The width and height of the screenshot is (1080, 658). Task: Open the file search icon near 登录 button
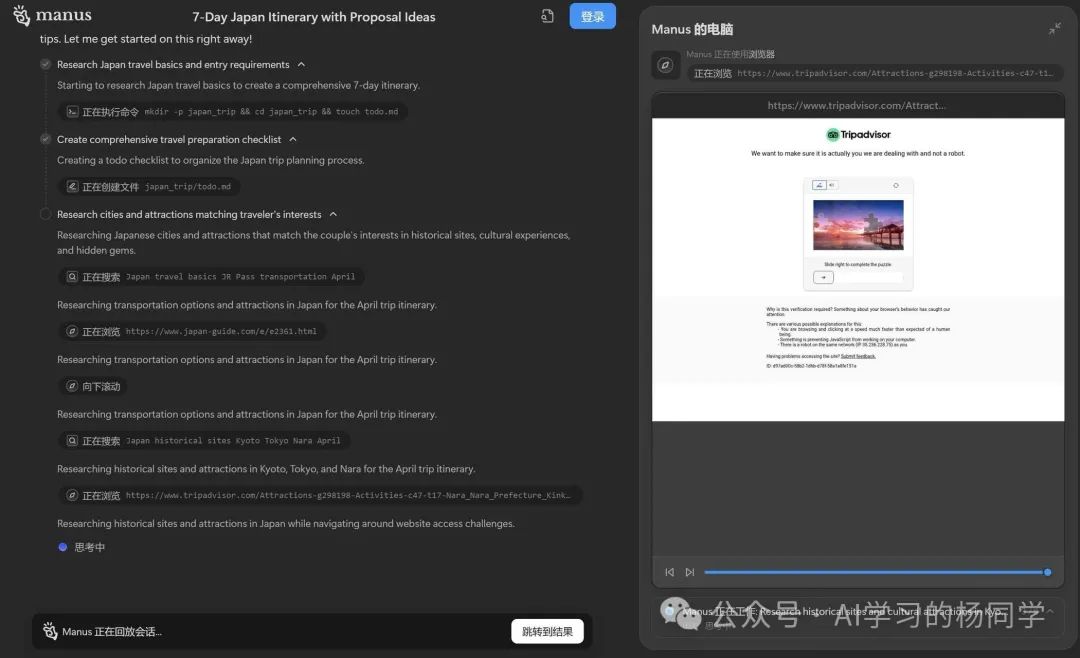(545, 16)
